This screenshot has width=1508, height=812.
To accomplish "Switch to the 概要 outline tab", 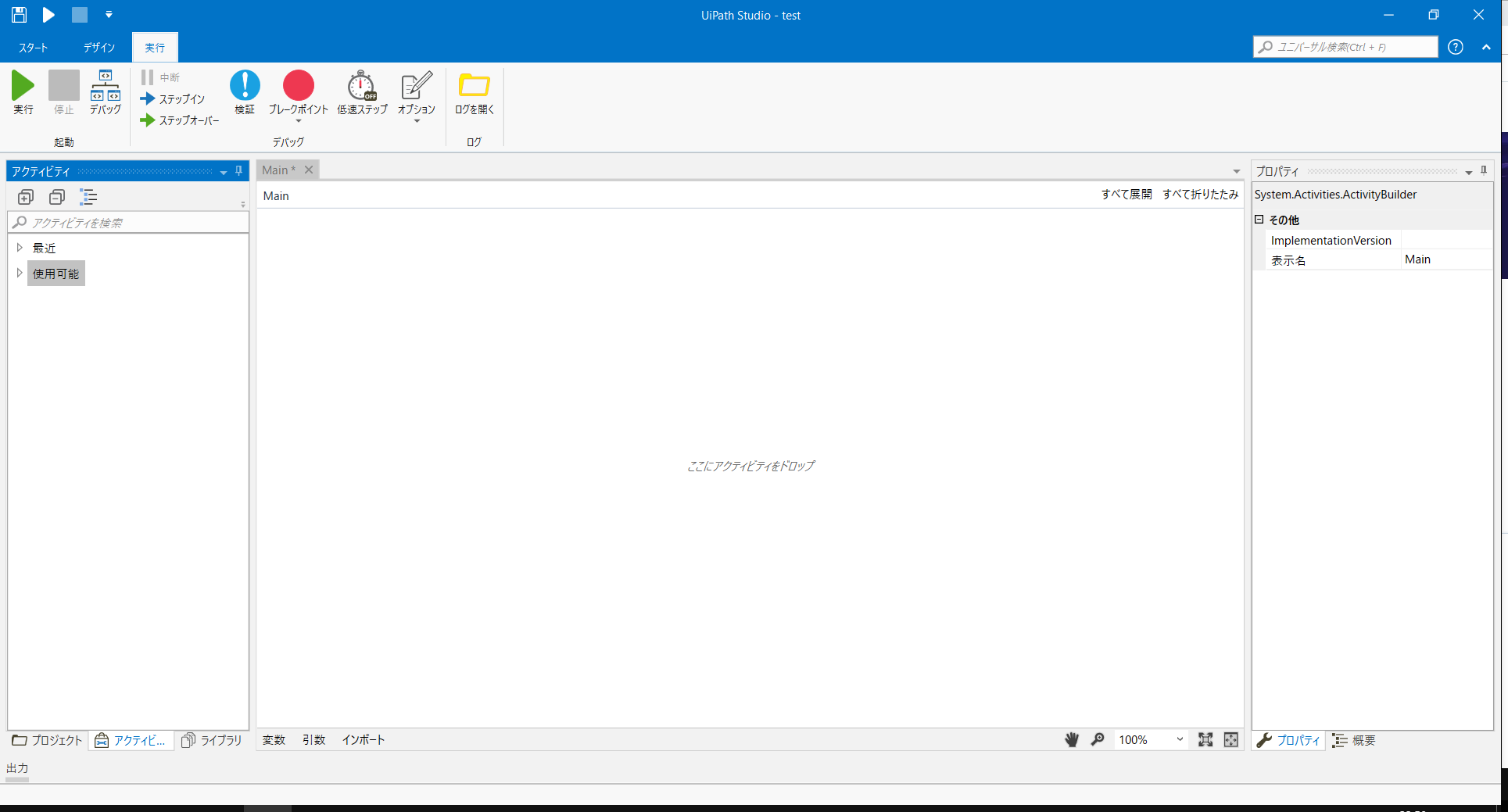I will (1354, 740).
